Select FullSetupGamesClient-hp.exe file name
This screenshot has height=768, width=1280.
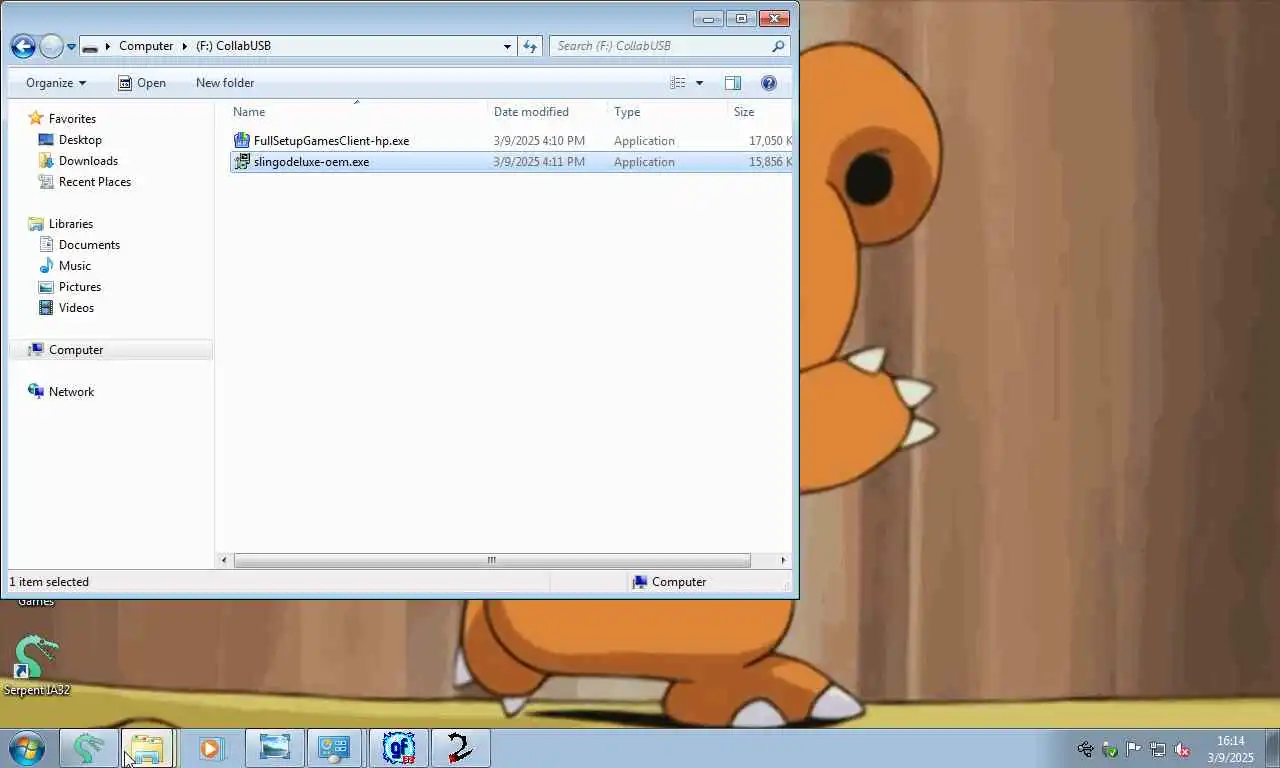(x=331, y=141)
